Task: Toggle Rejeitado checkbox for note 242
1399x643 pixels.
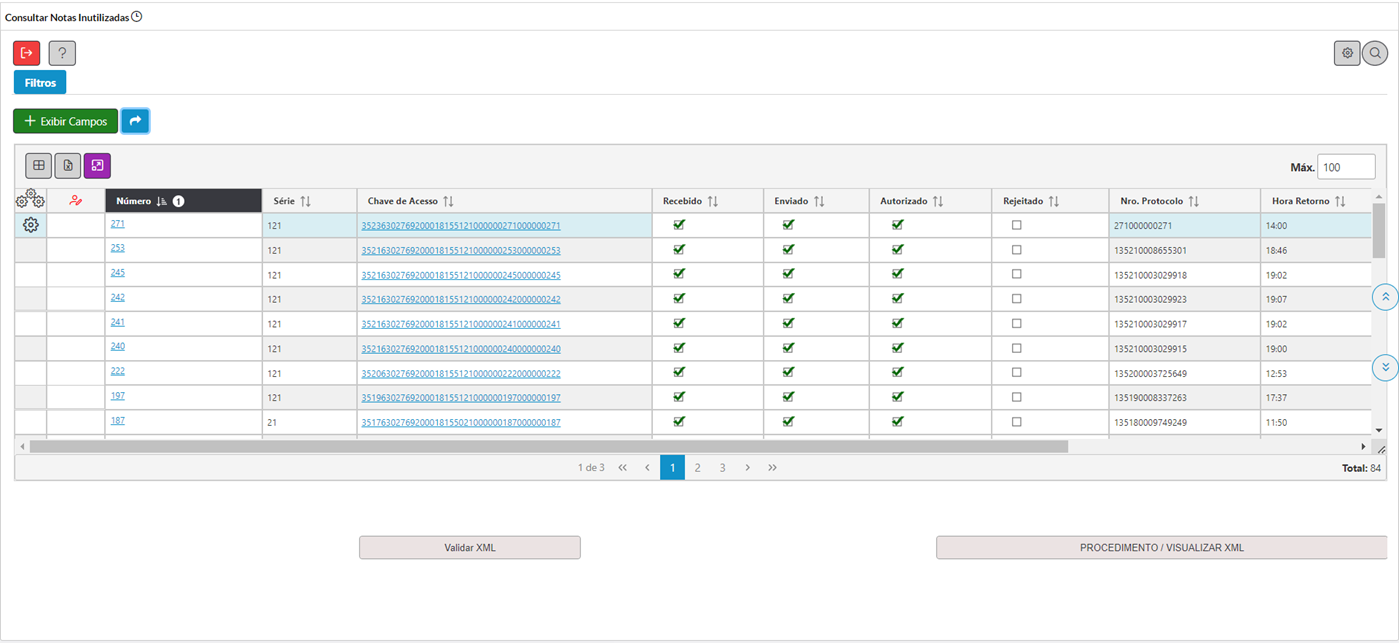Action: tap(1017, 299)
